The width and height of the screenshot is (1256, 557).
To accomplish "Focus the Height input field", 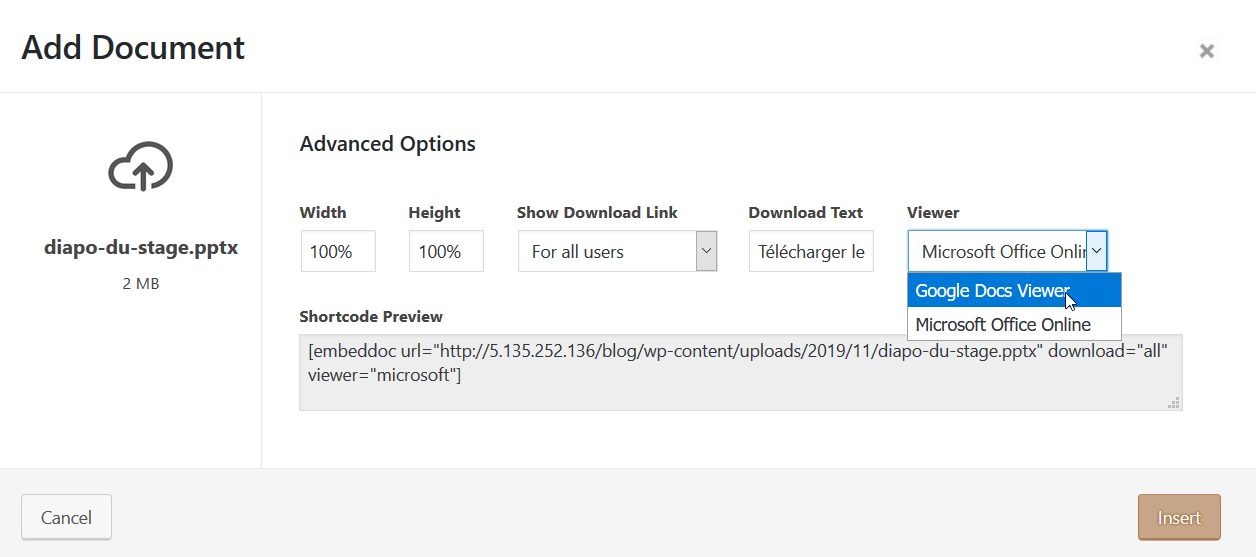I will pos(446,251).
